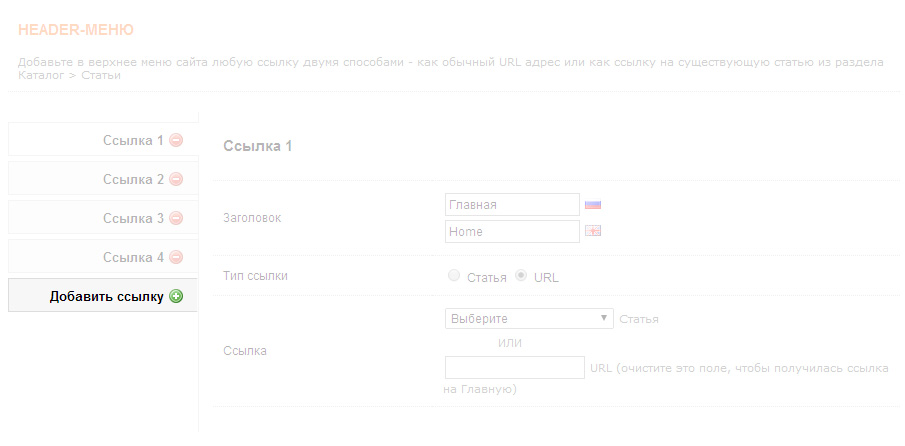Image resolution: width=905 pixels, height=446 pixels.
Task: Select the Статья radio button
Action: coord(455,276)
